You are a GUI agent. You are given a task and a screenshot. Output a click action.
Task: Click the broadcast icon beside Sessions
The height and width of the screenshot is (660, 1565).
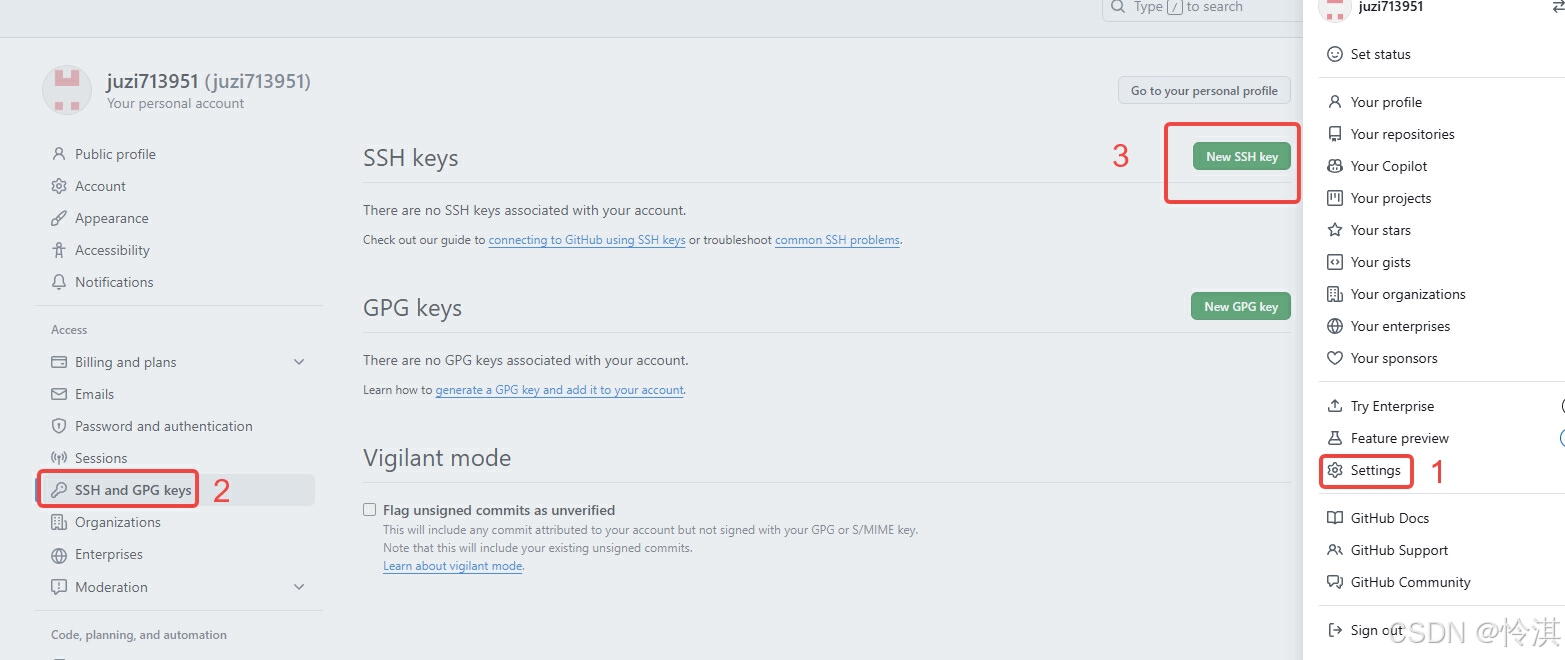pos(59,458)
